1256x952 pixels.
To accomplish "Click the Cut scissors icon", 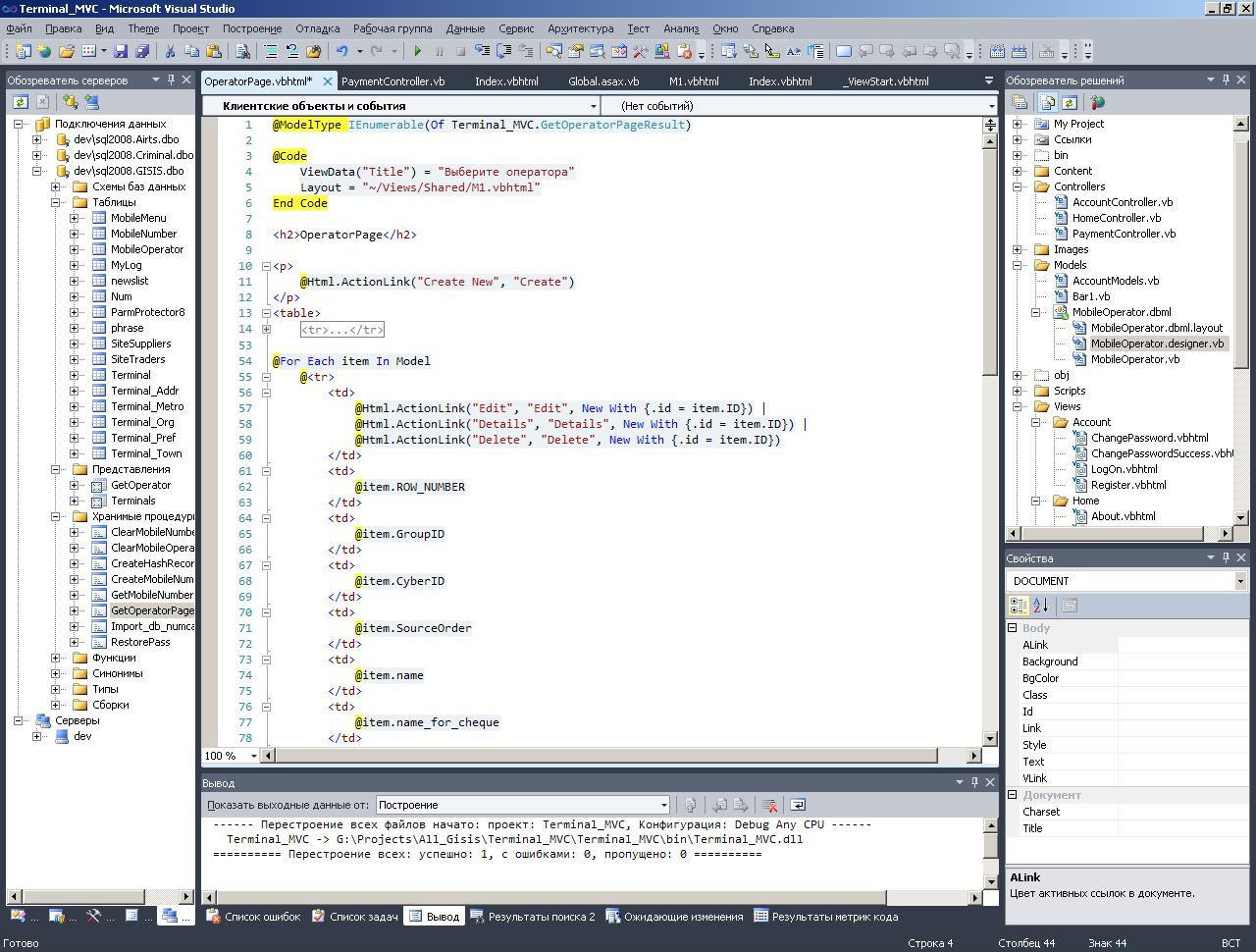I will [x=170, y=51].
